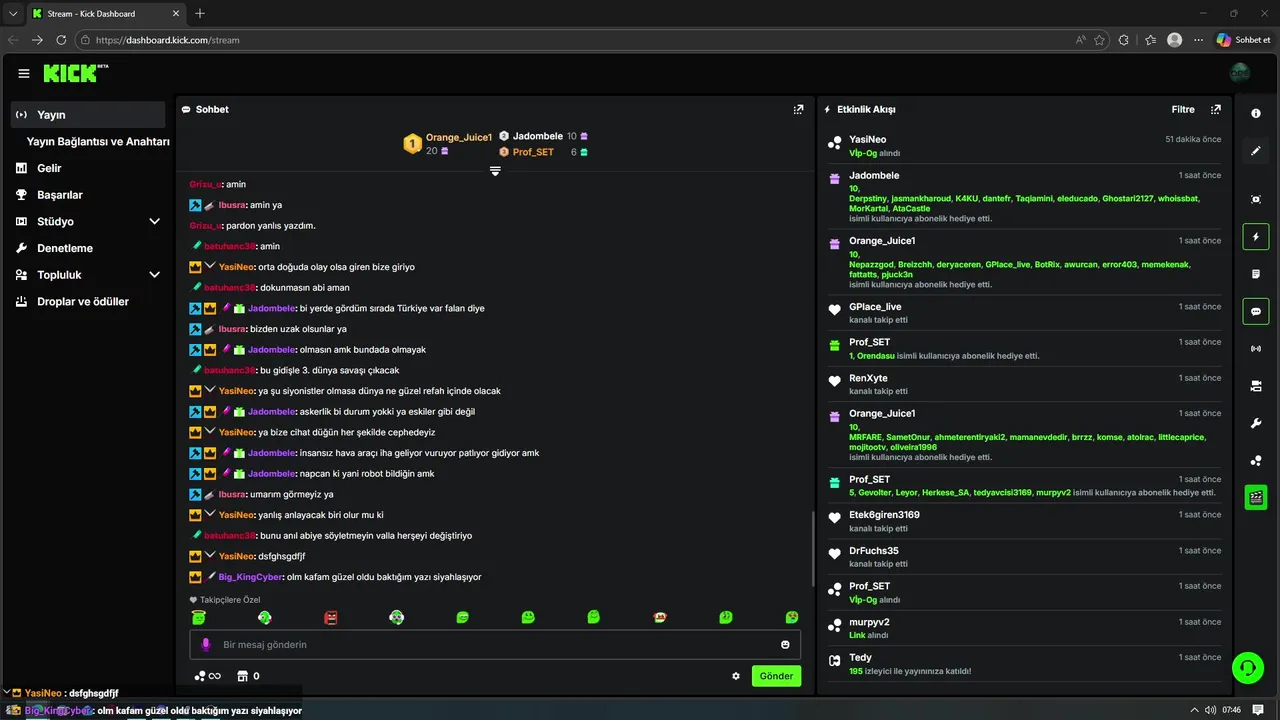Click the chat panel scrollbar
Screen dimensions: 1280x720
tap(812, 549)
